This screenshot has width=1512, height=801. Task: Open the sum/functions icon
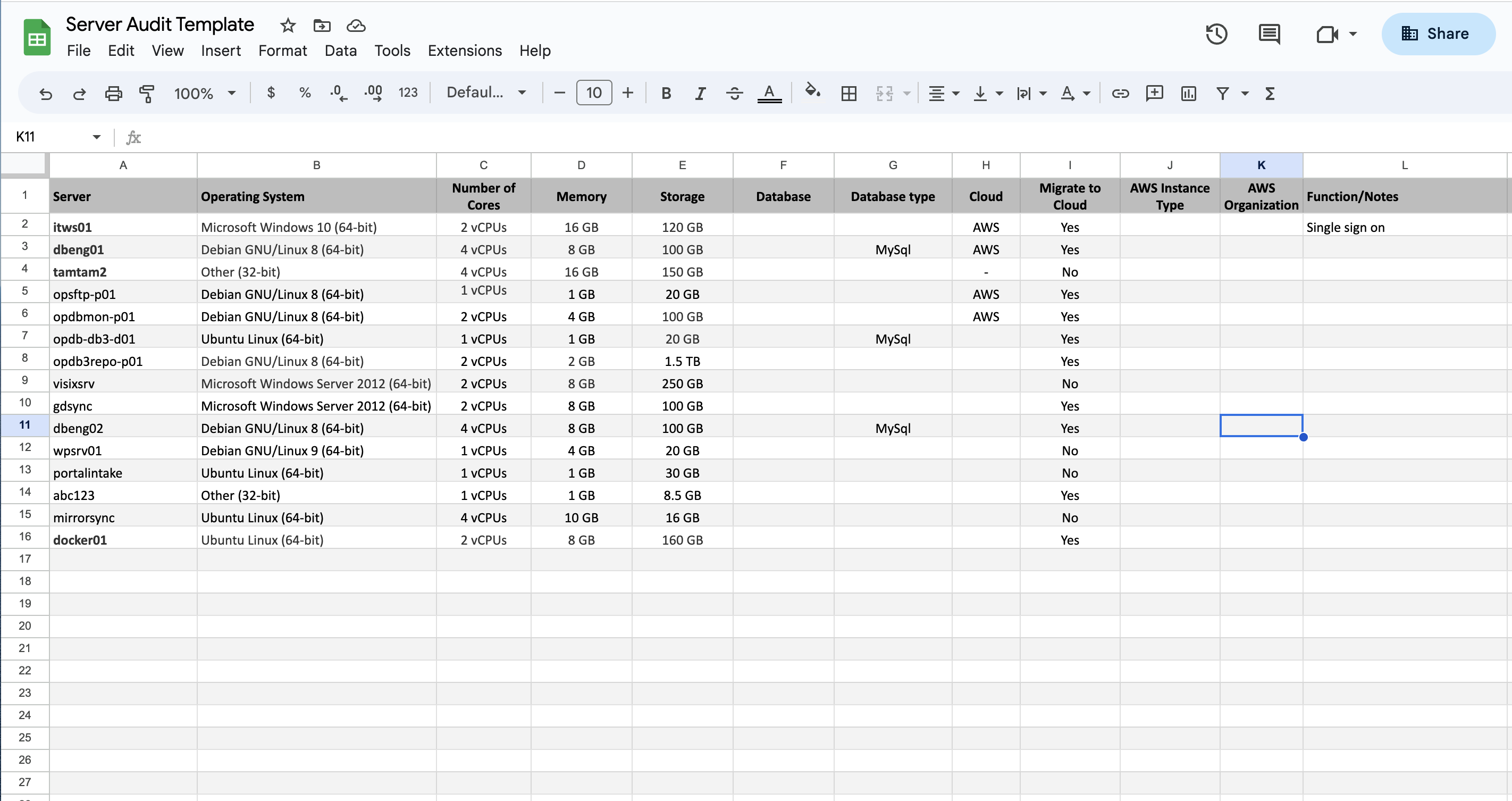pos(1270,93)
